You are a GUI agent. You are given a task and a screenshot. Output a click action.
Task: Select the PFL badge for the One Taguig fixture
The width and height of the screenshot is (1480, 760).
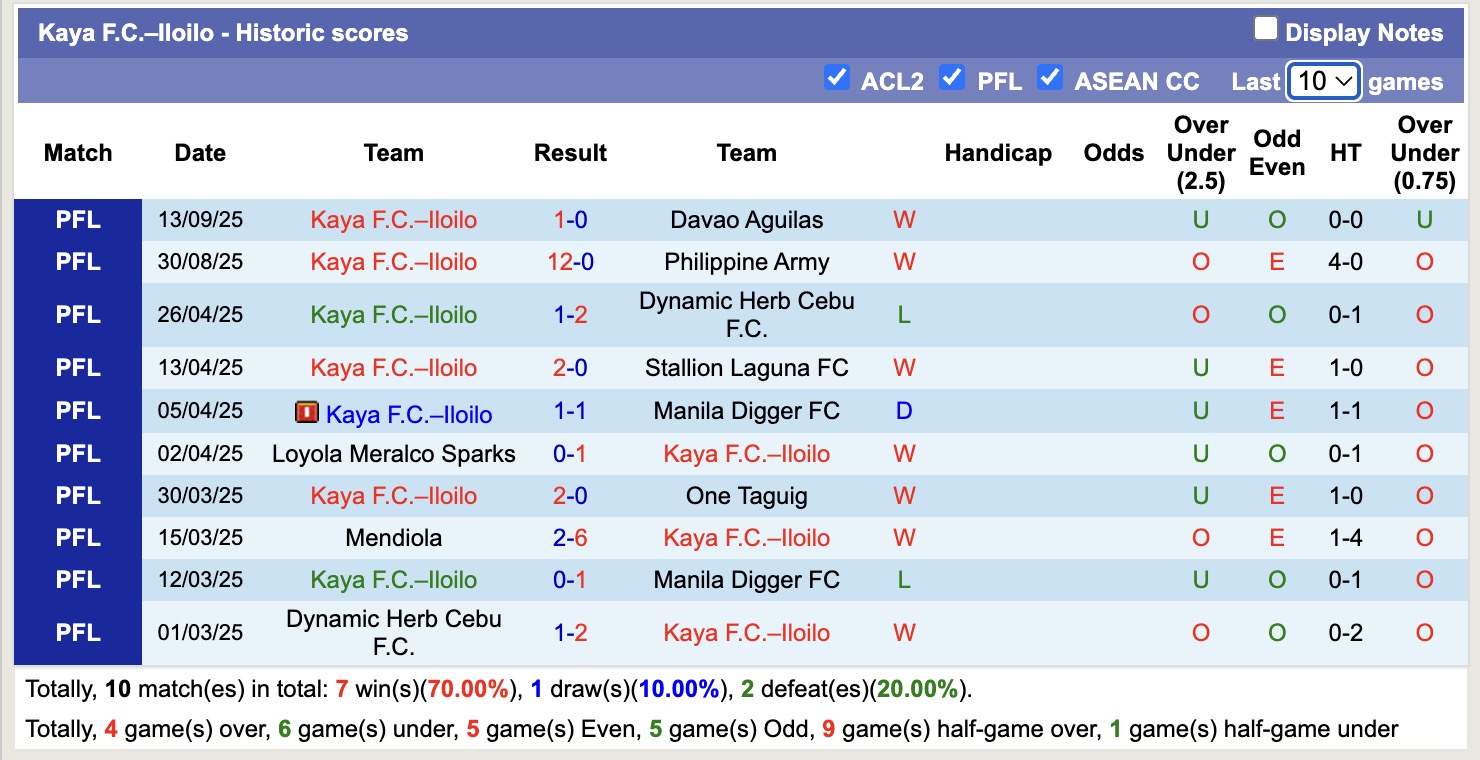pyautogui.click(x=77, y=495)
